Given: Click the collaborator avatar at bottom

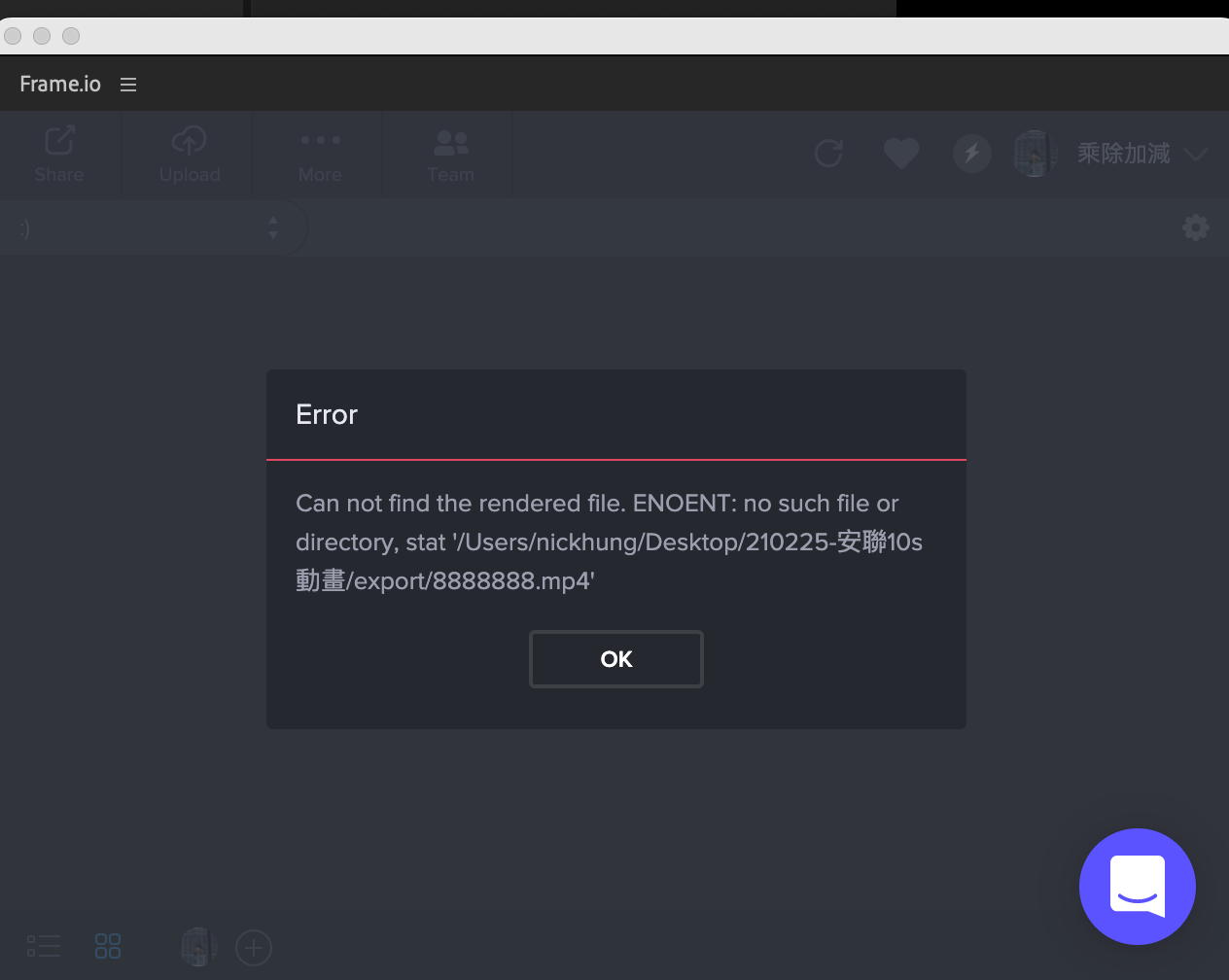Looking at the screenshot, I should tap(198, 947).
